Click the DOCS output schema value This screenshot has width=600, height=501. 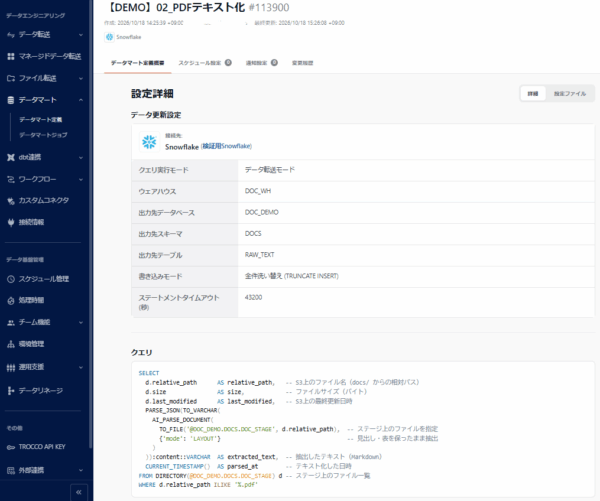point(253,233)
